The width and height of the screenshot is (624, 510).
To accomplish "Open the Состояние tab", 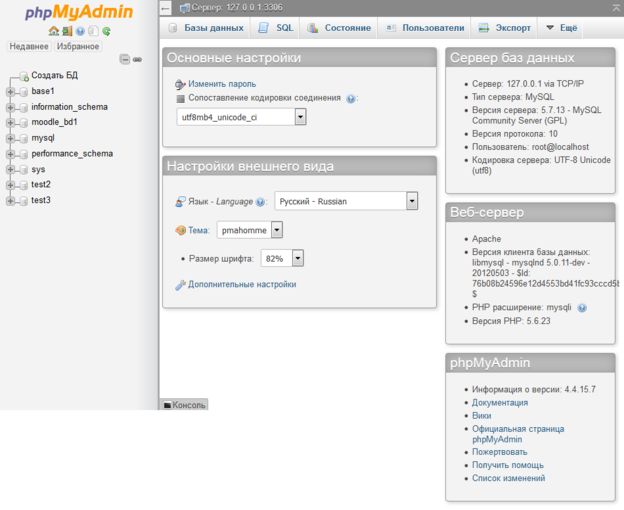I will coord(339,28).
